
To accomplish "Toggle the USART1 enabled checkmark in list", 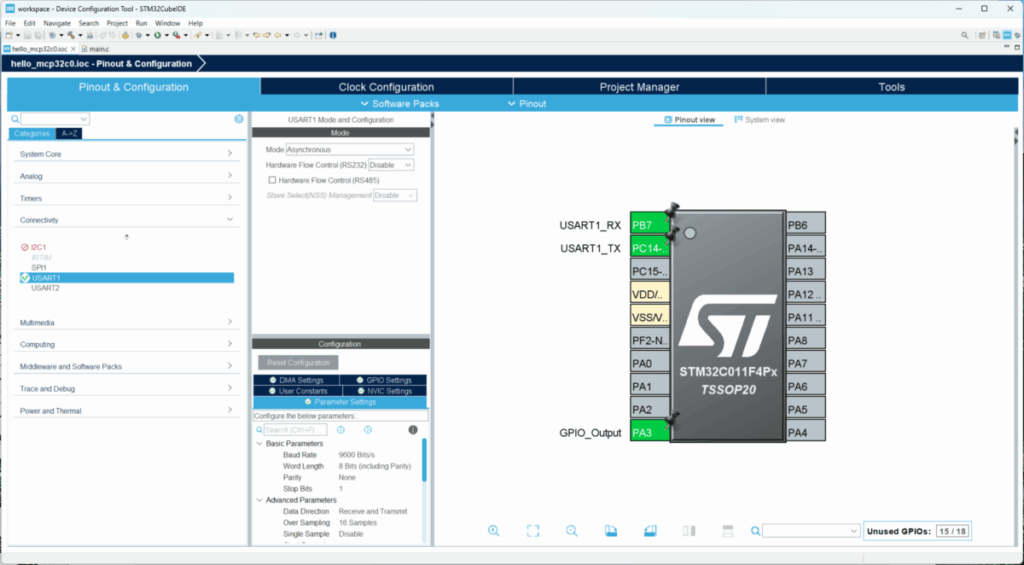I will [x=25, y=278].
